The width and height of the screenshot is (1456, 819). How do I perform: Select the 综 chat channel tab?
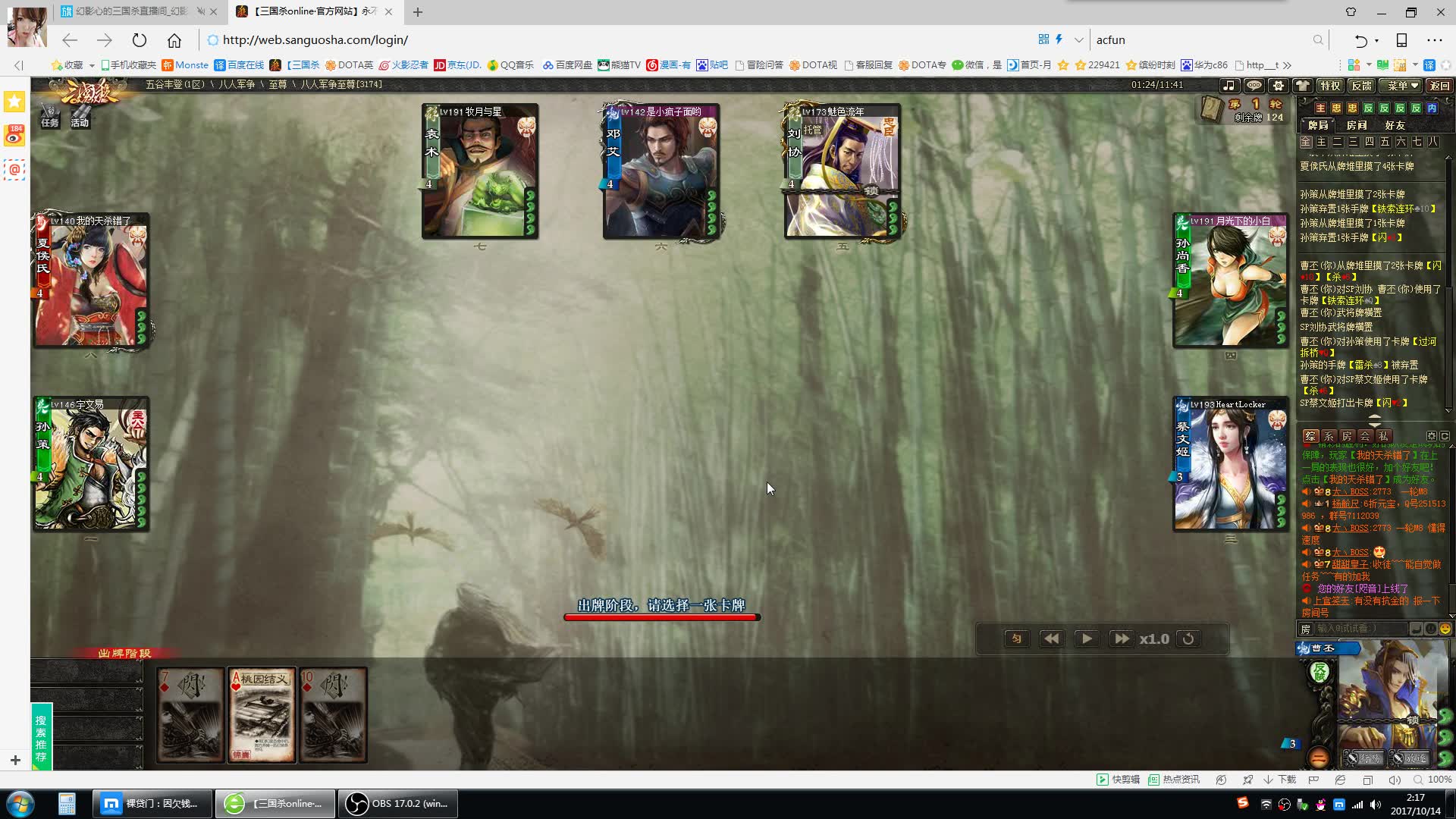(1311, 436)
